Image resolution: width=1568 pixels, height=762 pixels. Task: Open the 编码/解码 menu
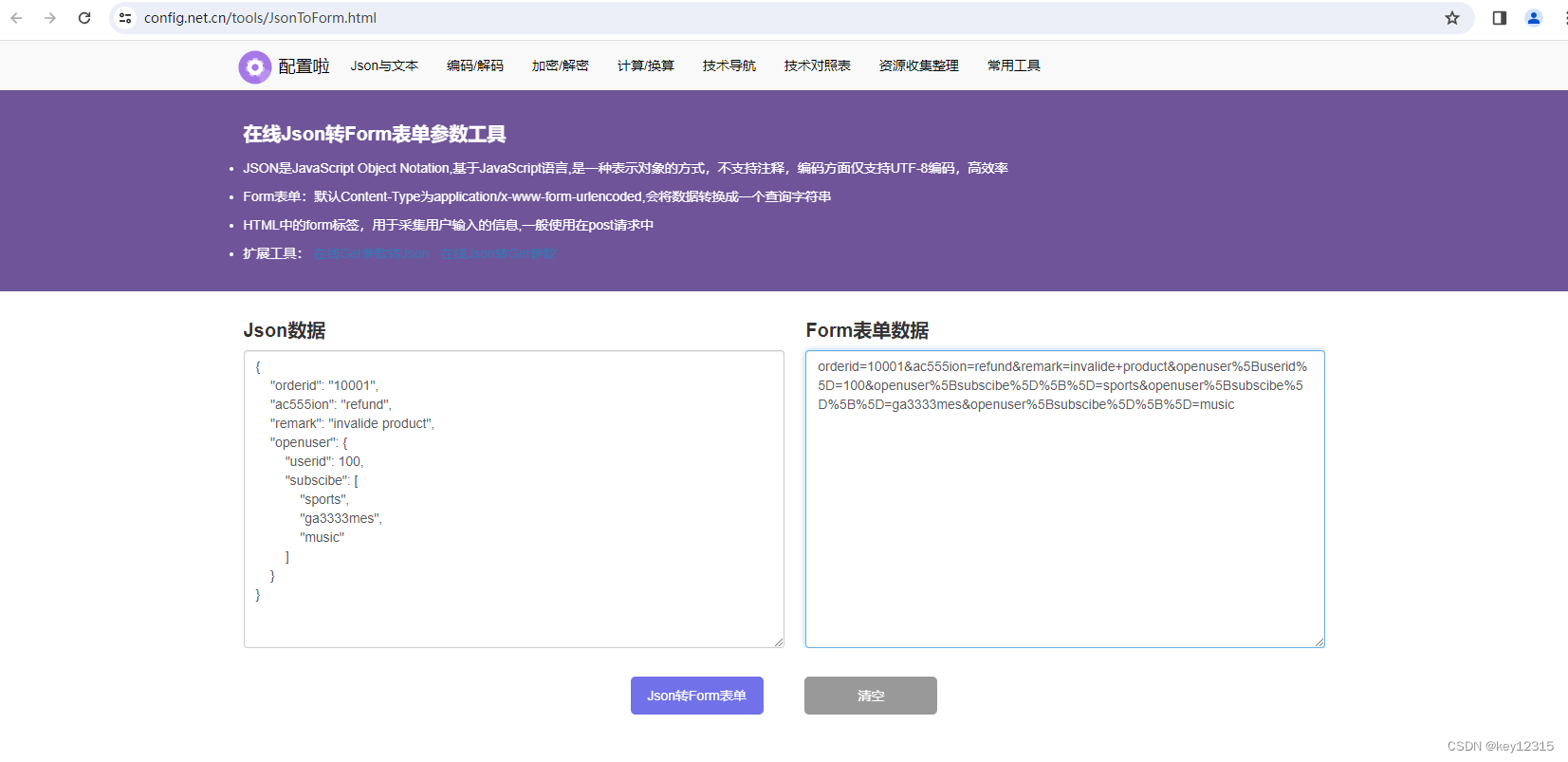[x=475, y=65]
